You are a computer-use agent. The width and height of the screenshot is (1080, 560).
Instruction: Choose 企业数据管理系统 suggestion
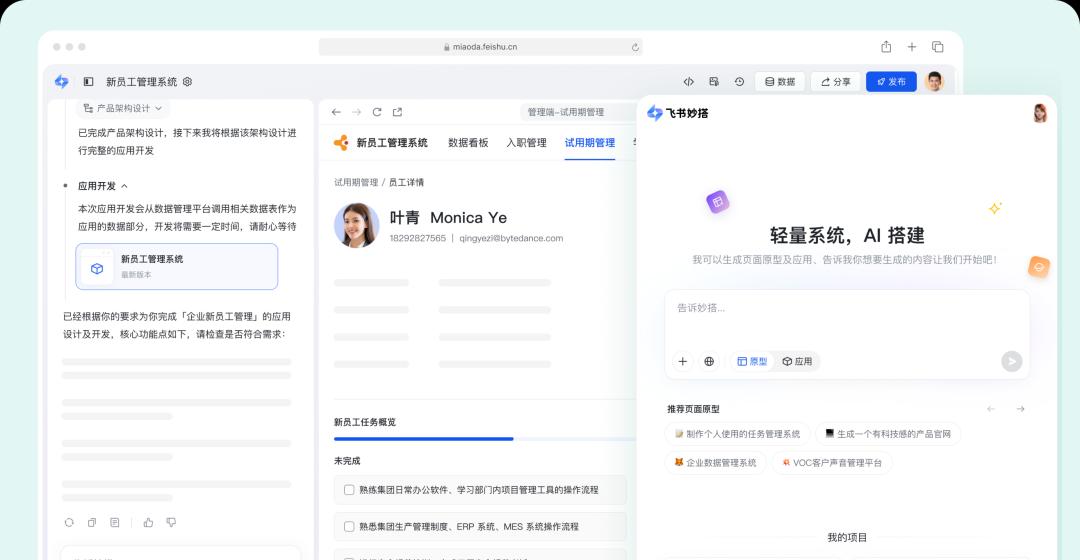715,463
